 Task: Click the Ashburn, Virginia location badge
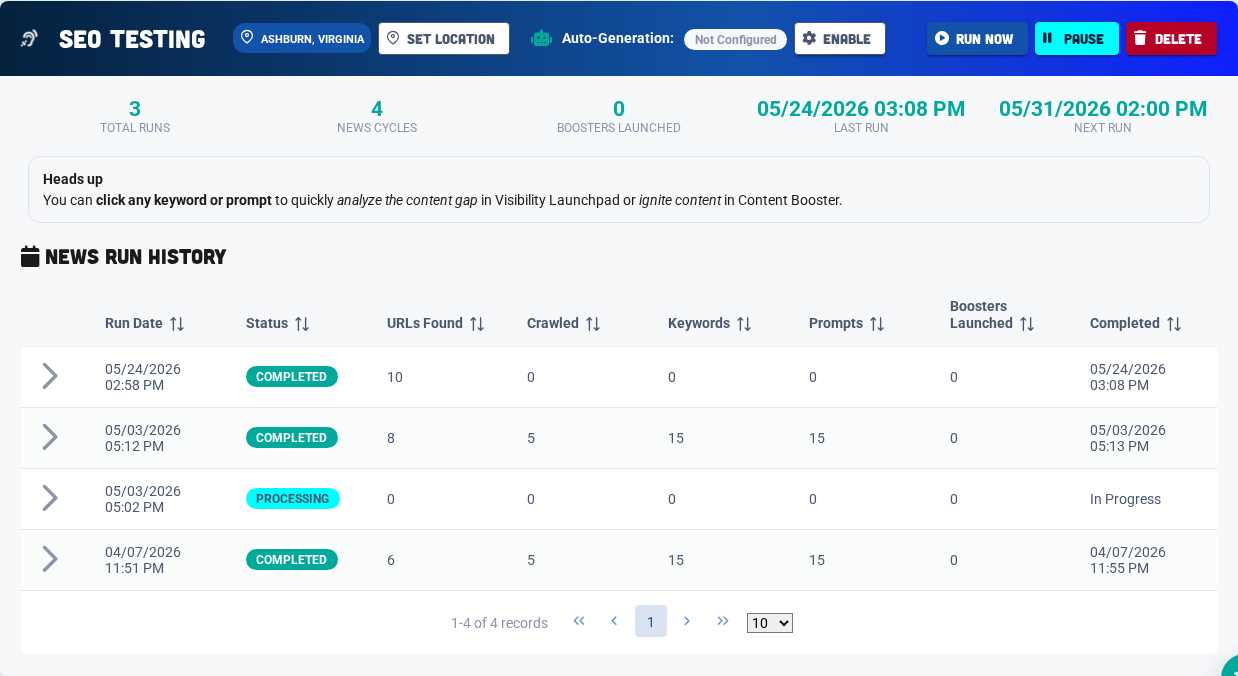(x=302, y=39)
